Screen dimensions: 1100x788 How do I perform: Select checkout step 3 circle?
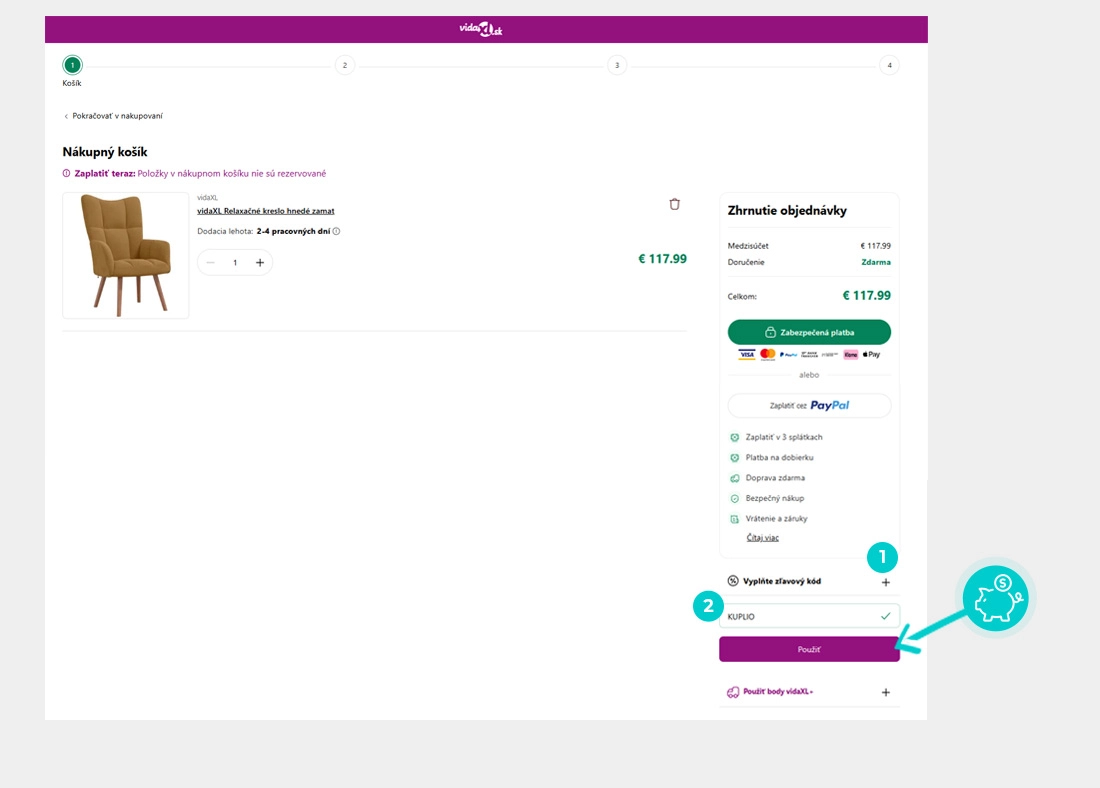point(617,65)
